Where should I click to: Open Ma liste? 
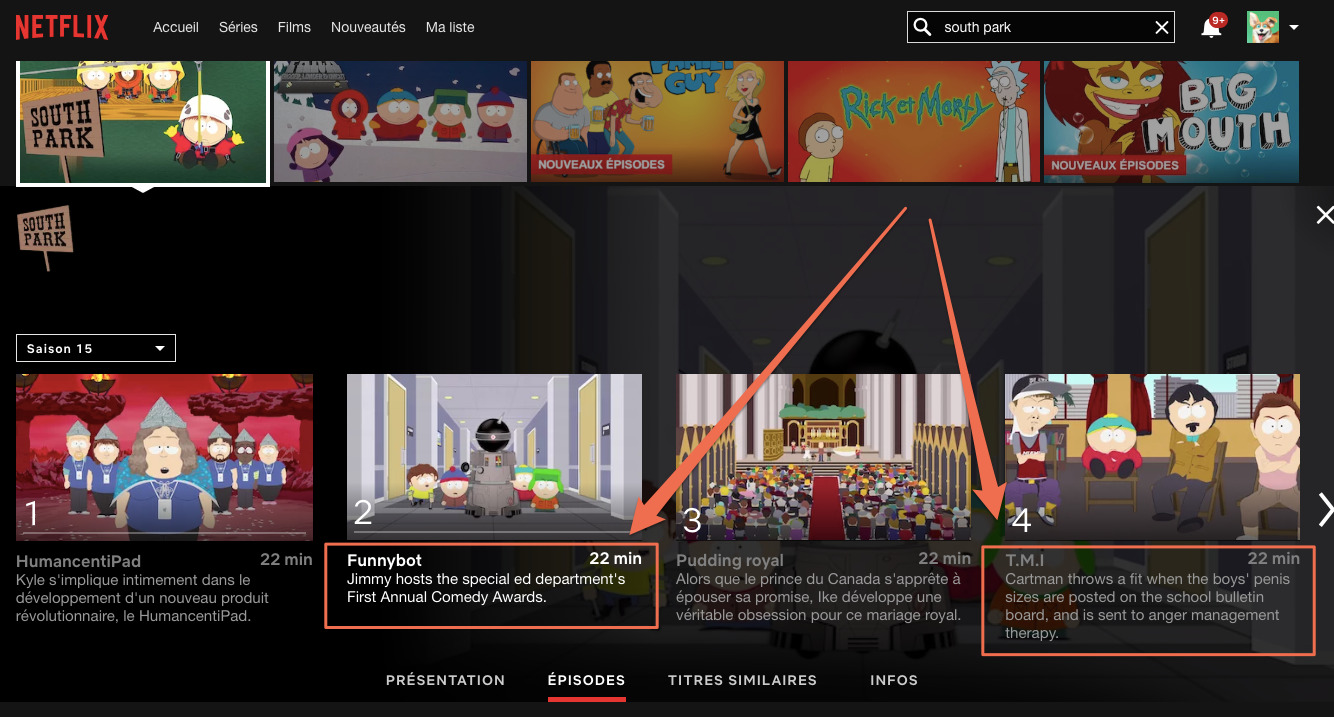(x=450, y=27)
